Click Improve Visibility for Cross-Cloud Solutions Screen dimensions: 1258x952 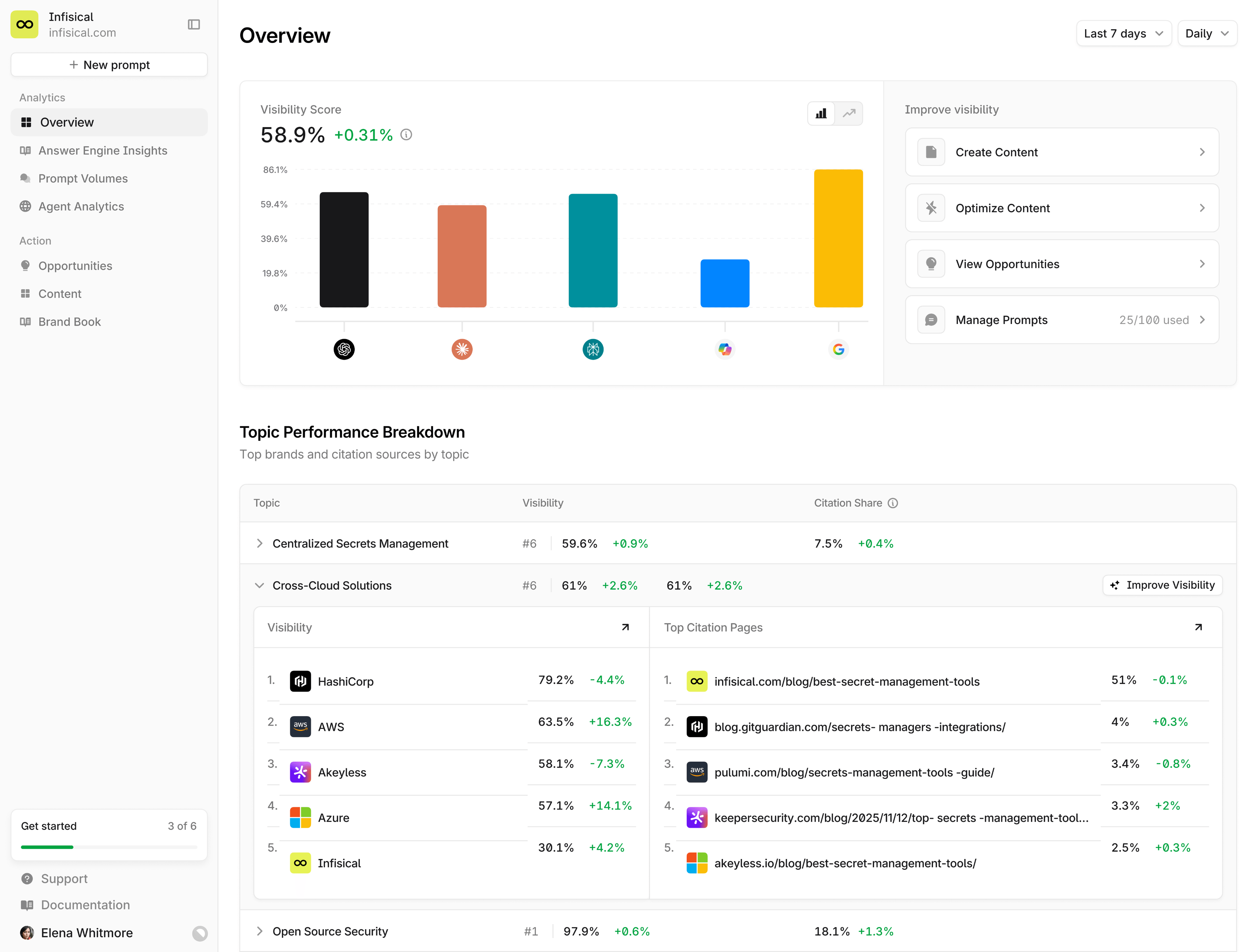point(1162,585)
